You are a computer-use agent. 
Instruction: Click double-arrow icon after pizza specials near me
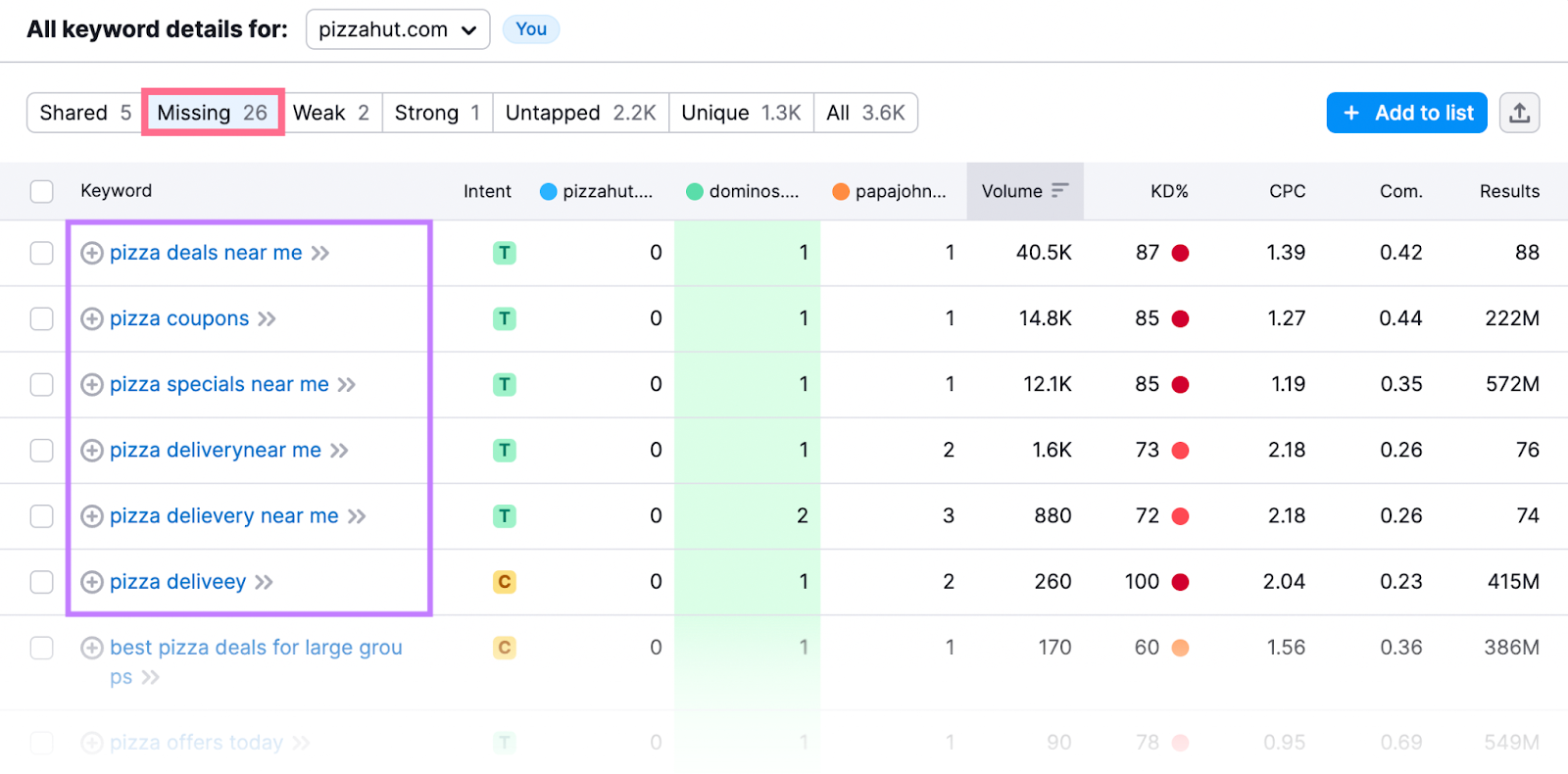point(347,385)
